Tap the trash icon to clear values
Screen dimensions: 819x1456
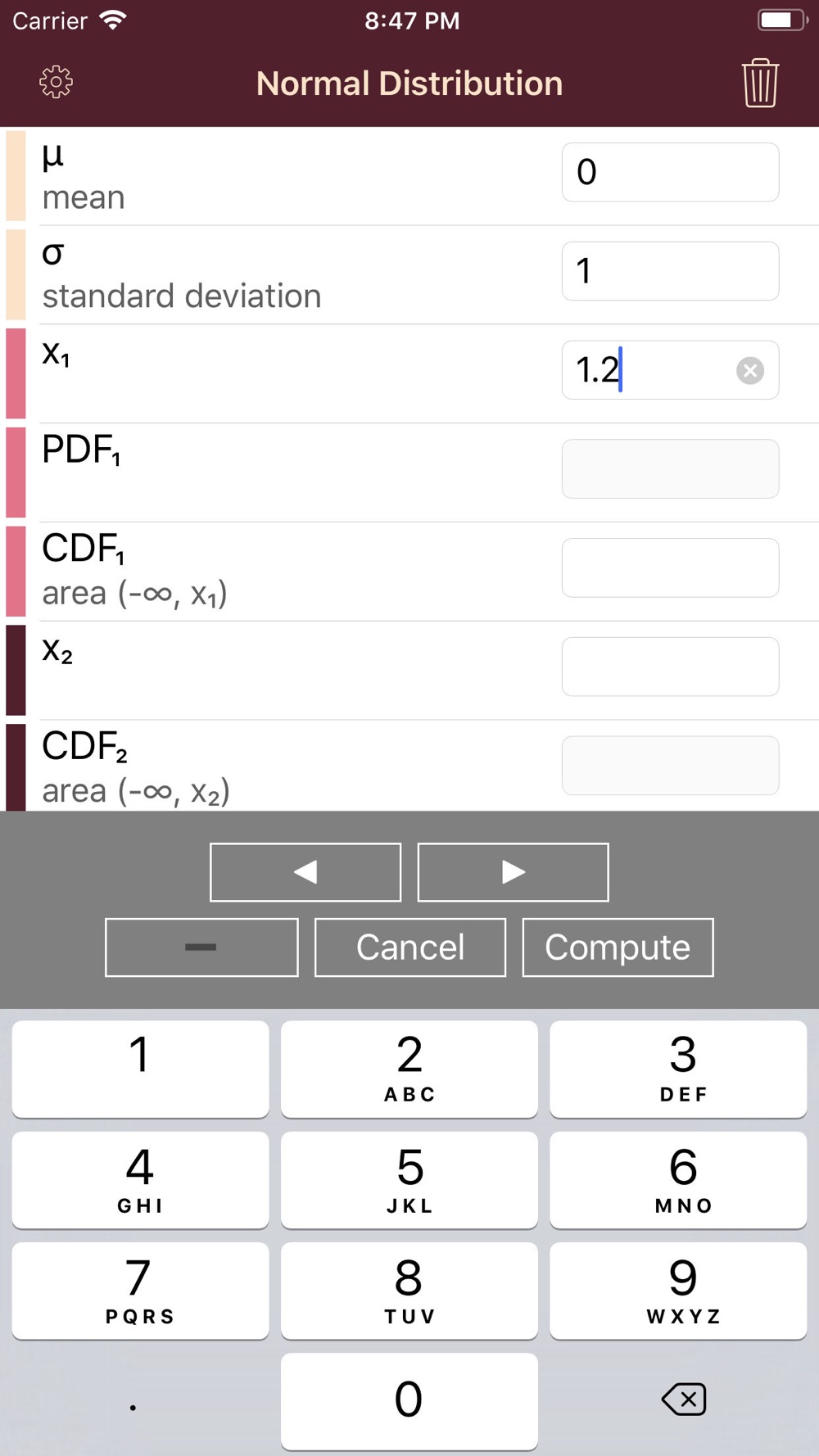(x=760, y=83)
